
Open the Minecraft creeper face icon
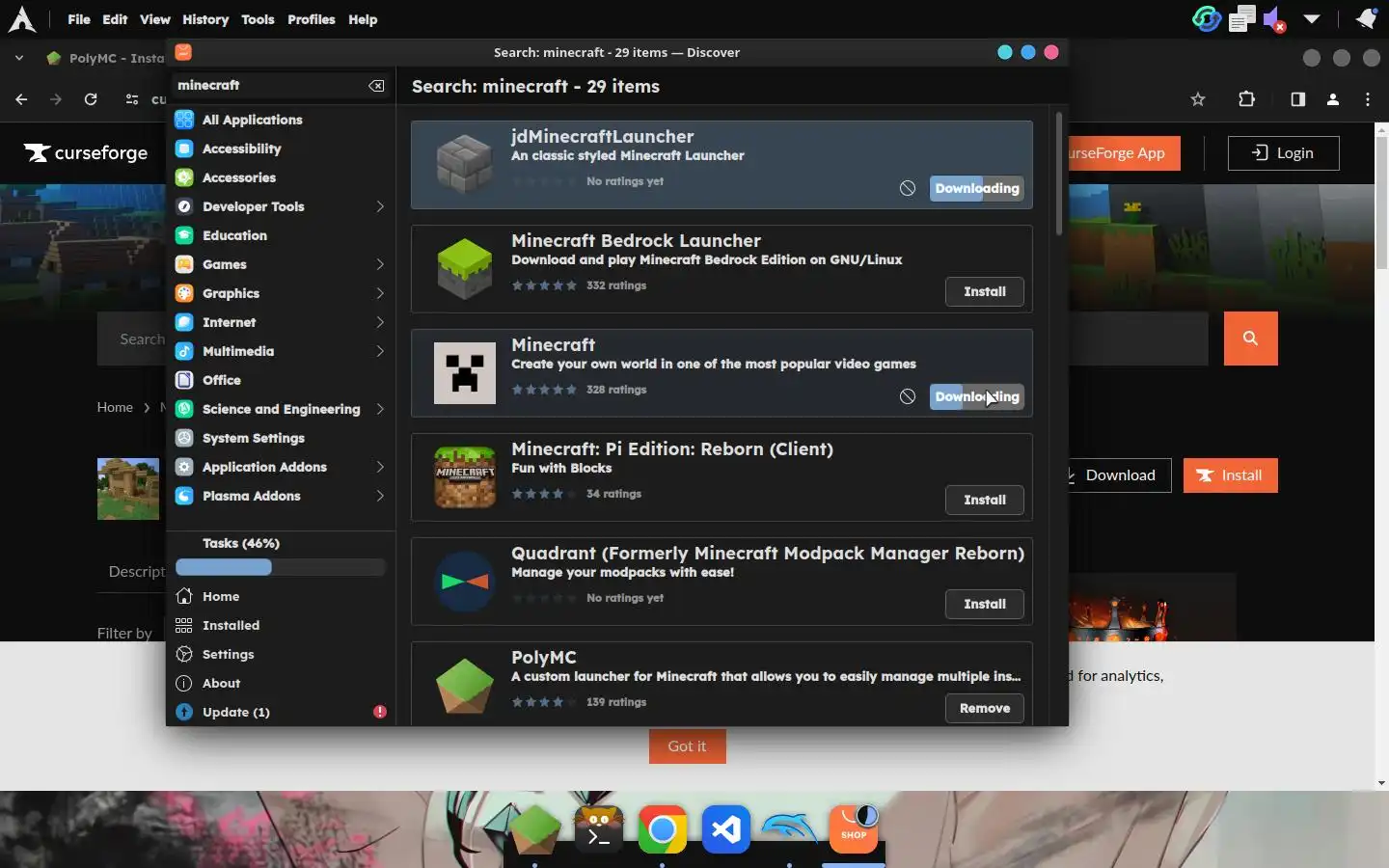tap(465, 373)
